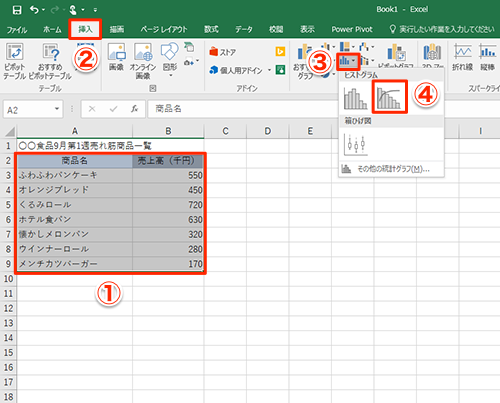Image resolution: width=500 pixels, height=403 pixels.
Task: Click the Touch/Mouse mode hand icon
Action: [73, 10]
